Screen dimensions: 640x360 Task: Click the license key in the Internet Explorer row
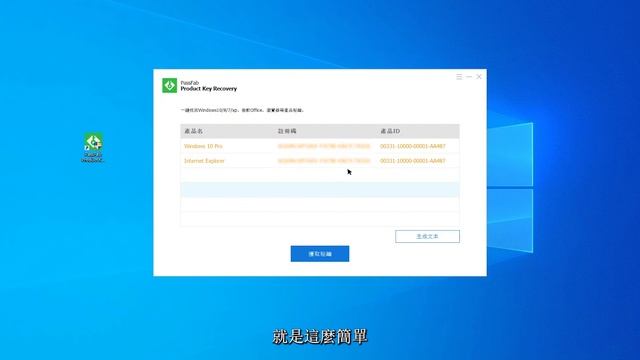[x=324, y=161]
